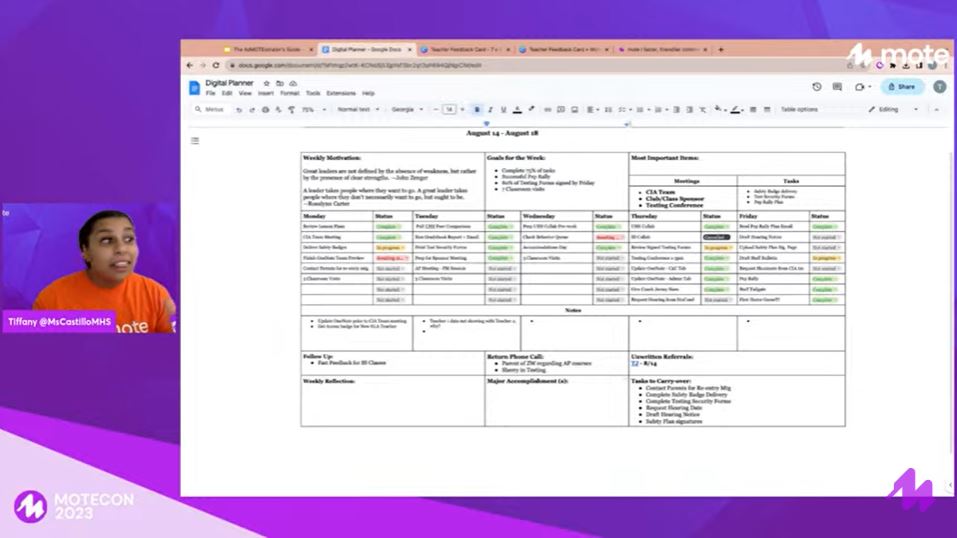The height and width of the screenshot is (538, 957).
Task: Open the Format menu
Action: (x=289, y=93)
